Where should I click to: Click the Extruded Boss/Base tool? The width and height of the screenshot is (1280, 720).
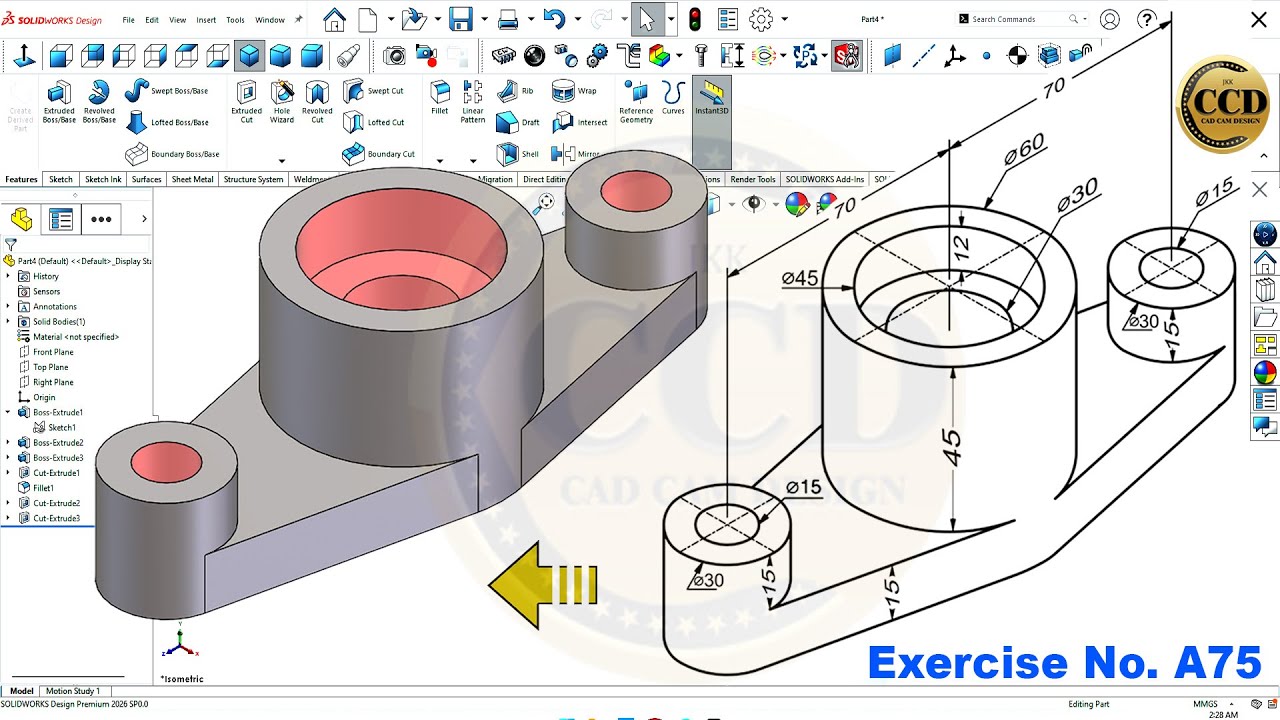tap(59, 102)
